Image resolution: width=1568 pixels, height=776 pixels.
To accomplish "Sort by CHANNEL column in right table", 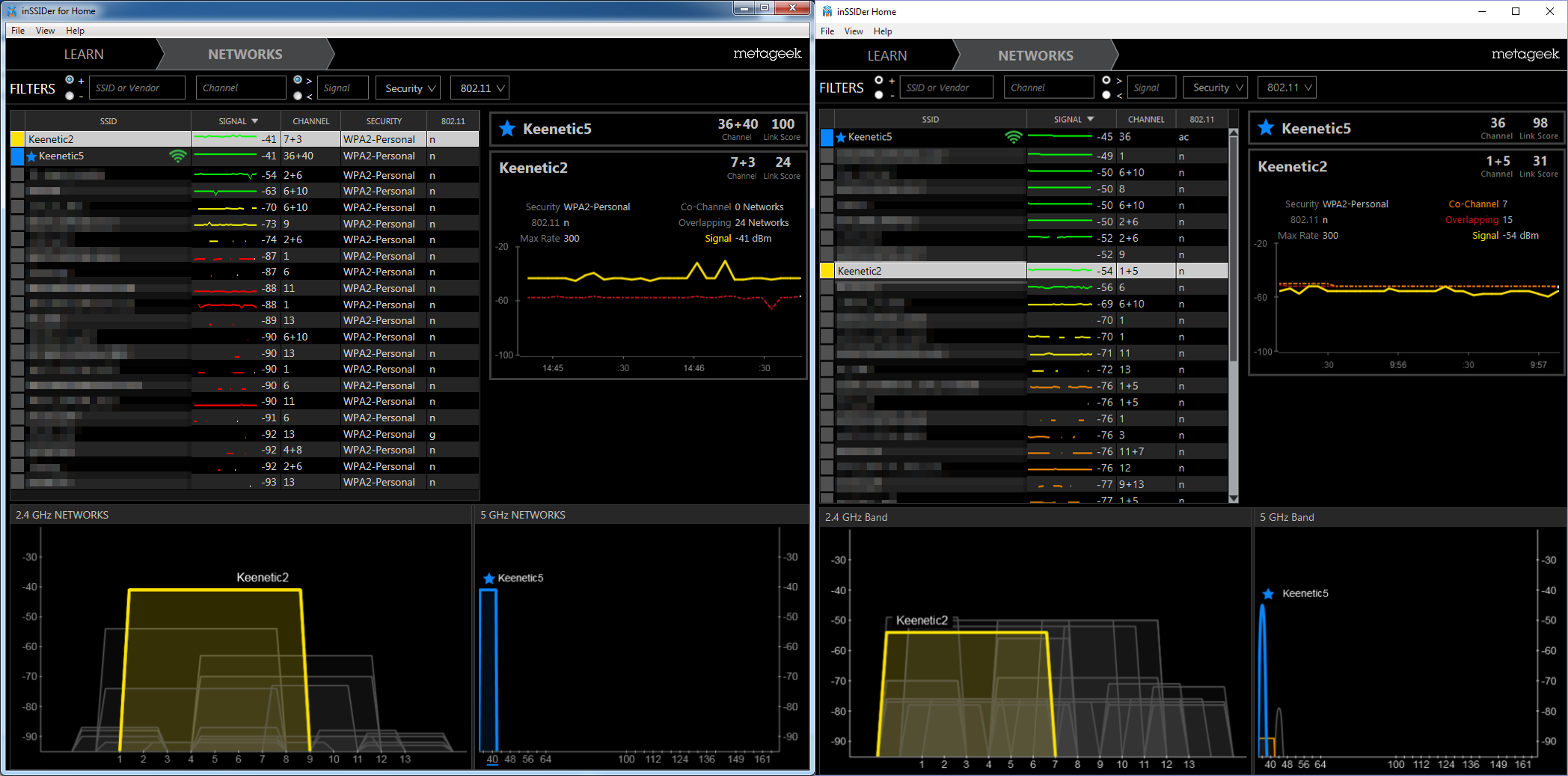I will click(x=1146, y=119).
